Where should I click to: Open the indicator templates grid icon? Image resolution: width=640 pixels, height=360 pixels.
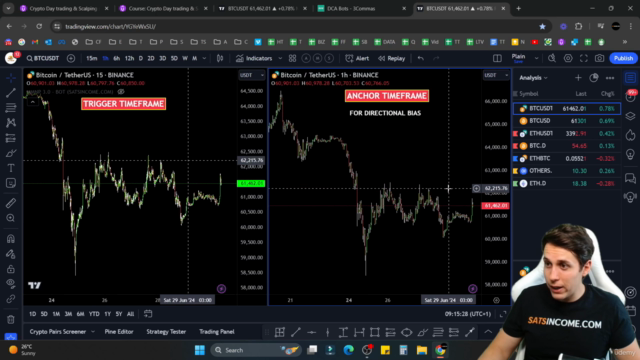pyautogui.click(x=292, y=58)
